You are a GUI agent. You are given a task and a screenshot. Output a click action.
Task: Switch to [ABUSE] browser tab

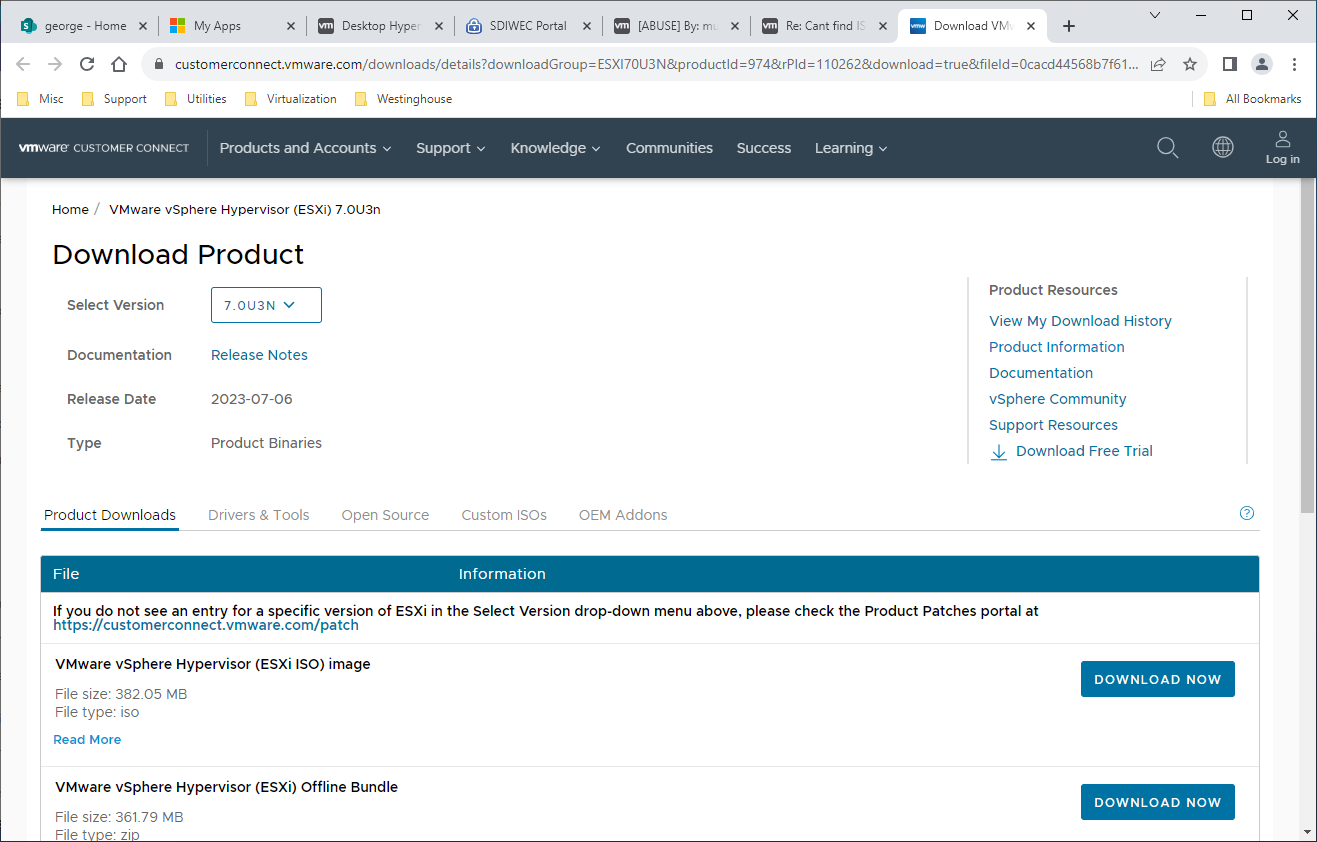(676, 26)
